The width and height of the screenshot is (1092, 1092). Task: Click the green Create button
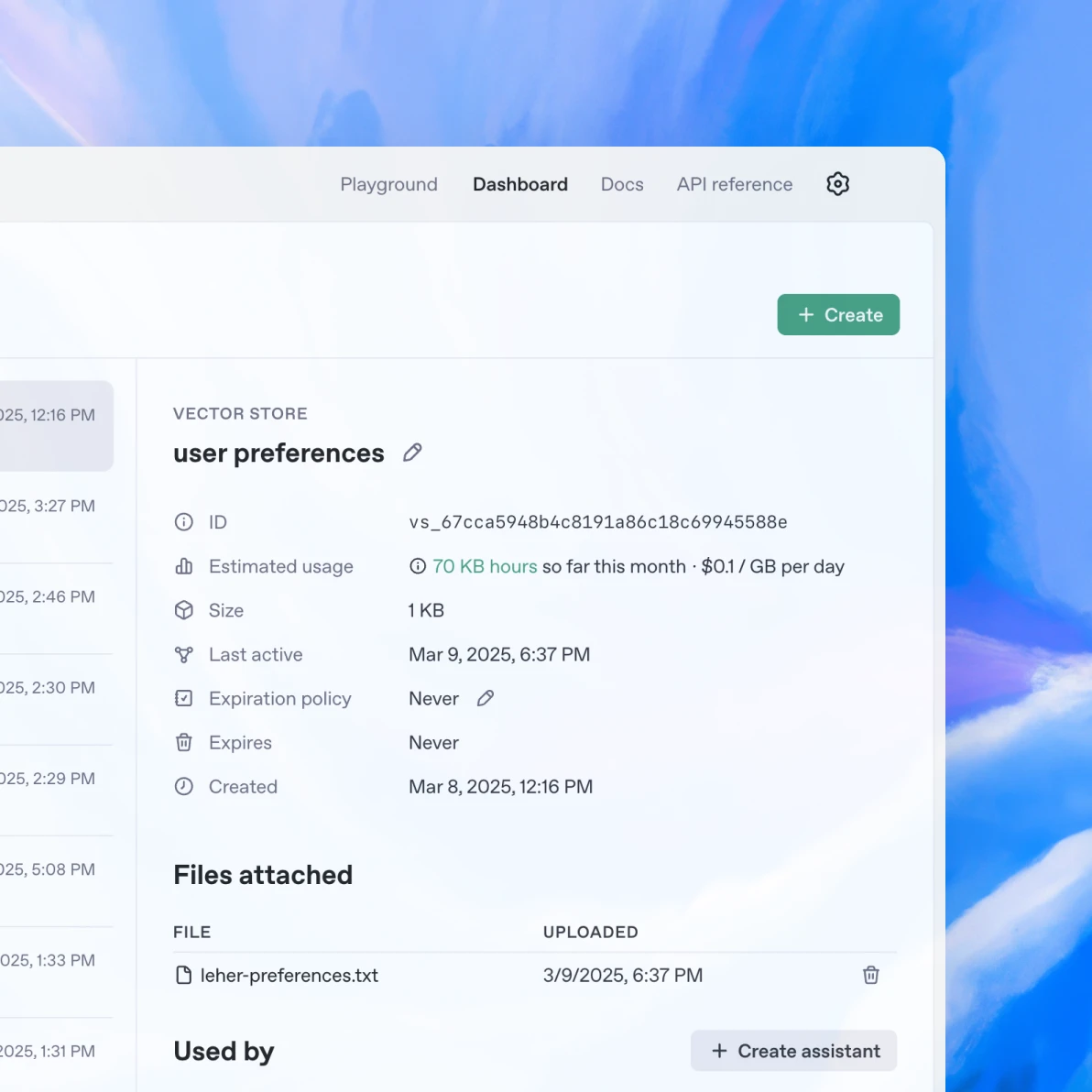tap(838, 315)
